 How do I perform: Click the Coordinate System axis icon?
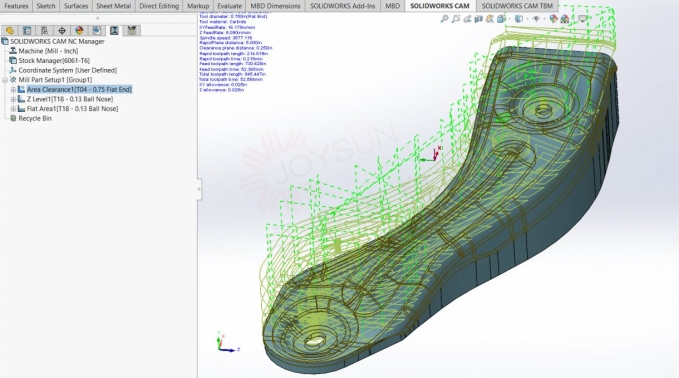click(x=13, y=70)
